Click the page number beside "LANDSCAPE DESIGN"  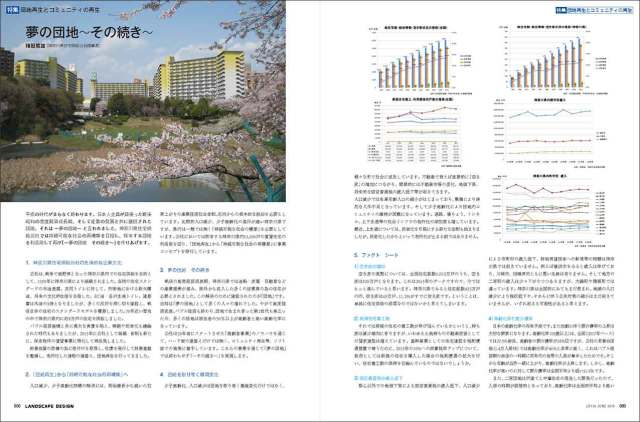(17, 406)
